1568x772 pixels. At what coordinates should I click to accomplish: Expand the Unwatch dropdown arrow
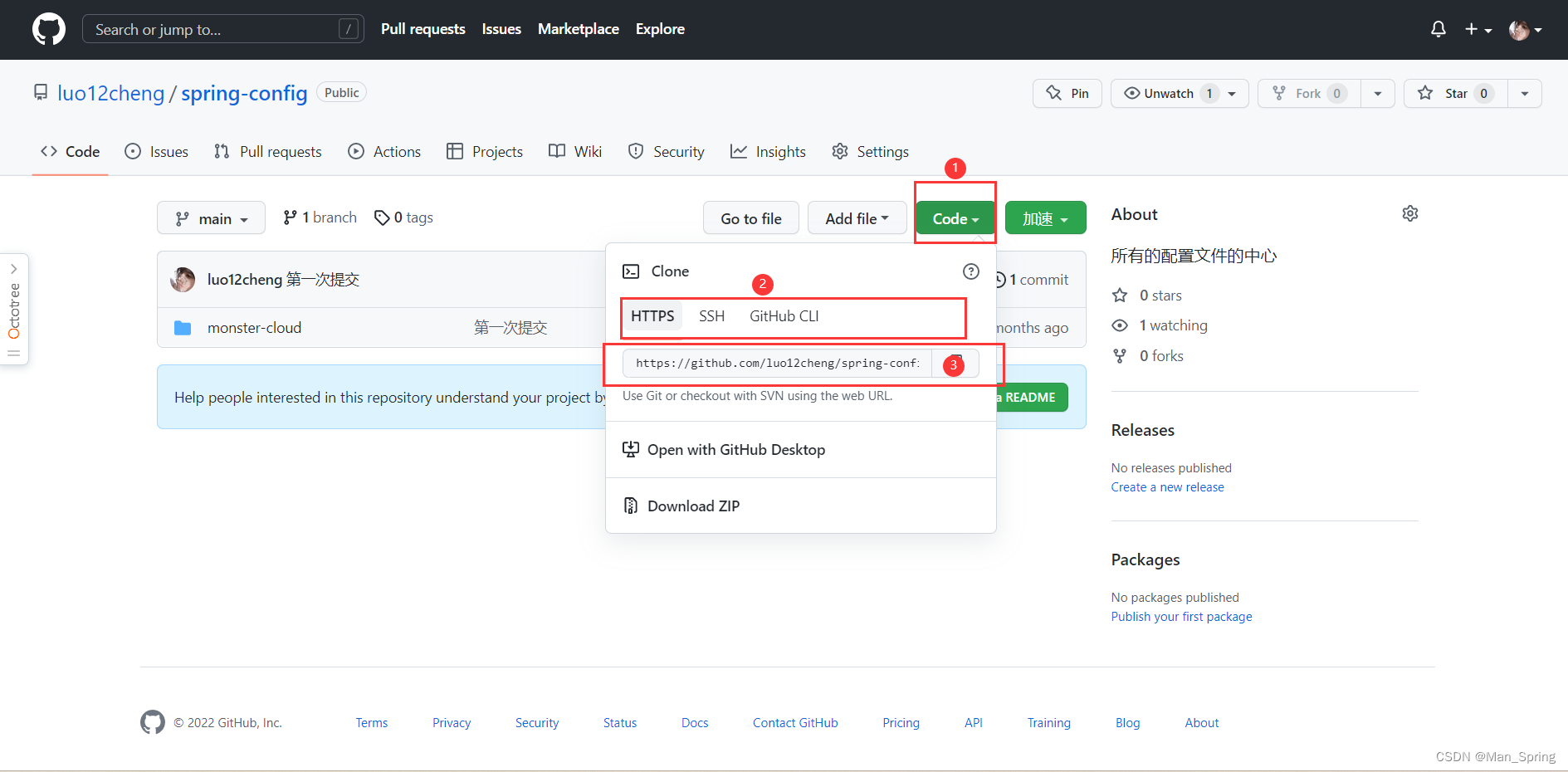1233,94
